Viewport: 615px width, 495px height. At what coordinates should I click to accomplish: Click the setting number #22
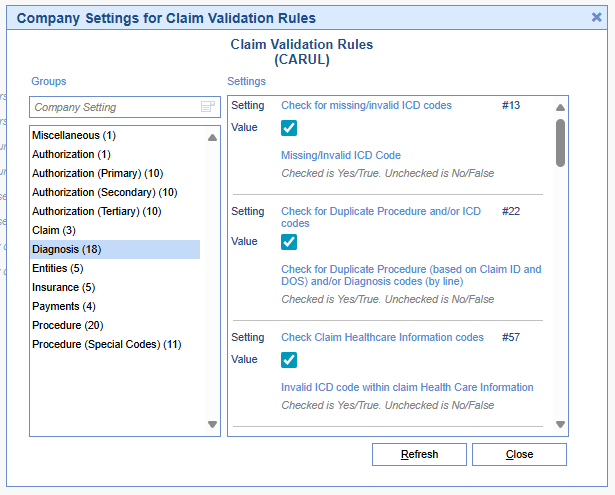tap(511, 211)
